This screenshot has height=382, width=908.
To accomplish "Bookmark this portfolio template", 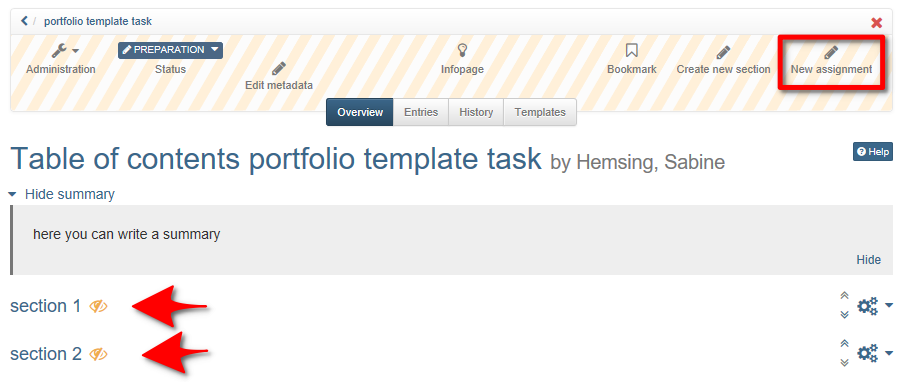I will pyautogui.click(x=632, y=51).
